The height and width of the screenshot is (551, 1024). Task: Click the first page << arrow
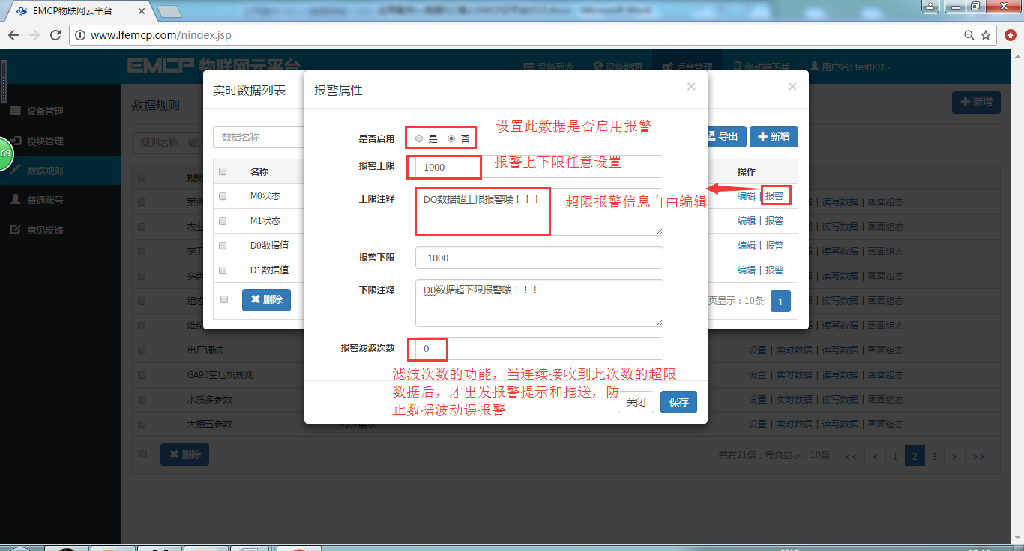pyautogui.click(x=851, y=456)
